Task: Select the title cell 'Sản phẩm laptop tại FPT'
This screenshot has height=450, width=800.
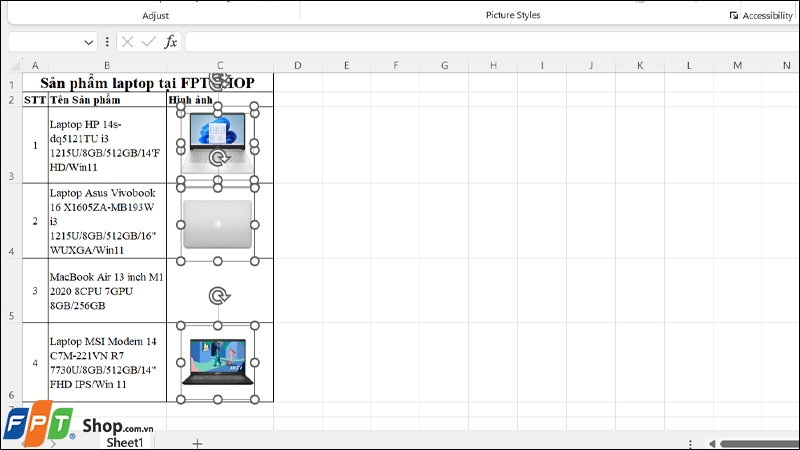Action: coord(147,83)
